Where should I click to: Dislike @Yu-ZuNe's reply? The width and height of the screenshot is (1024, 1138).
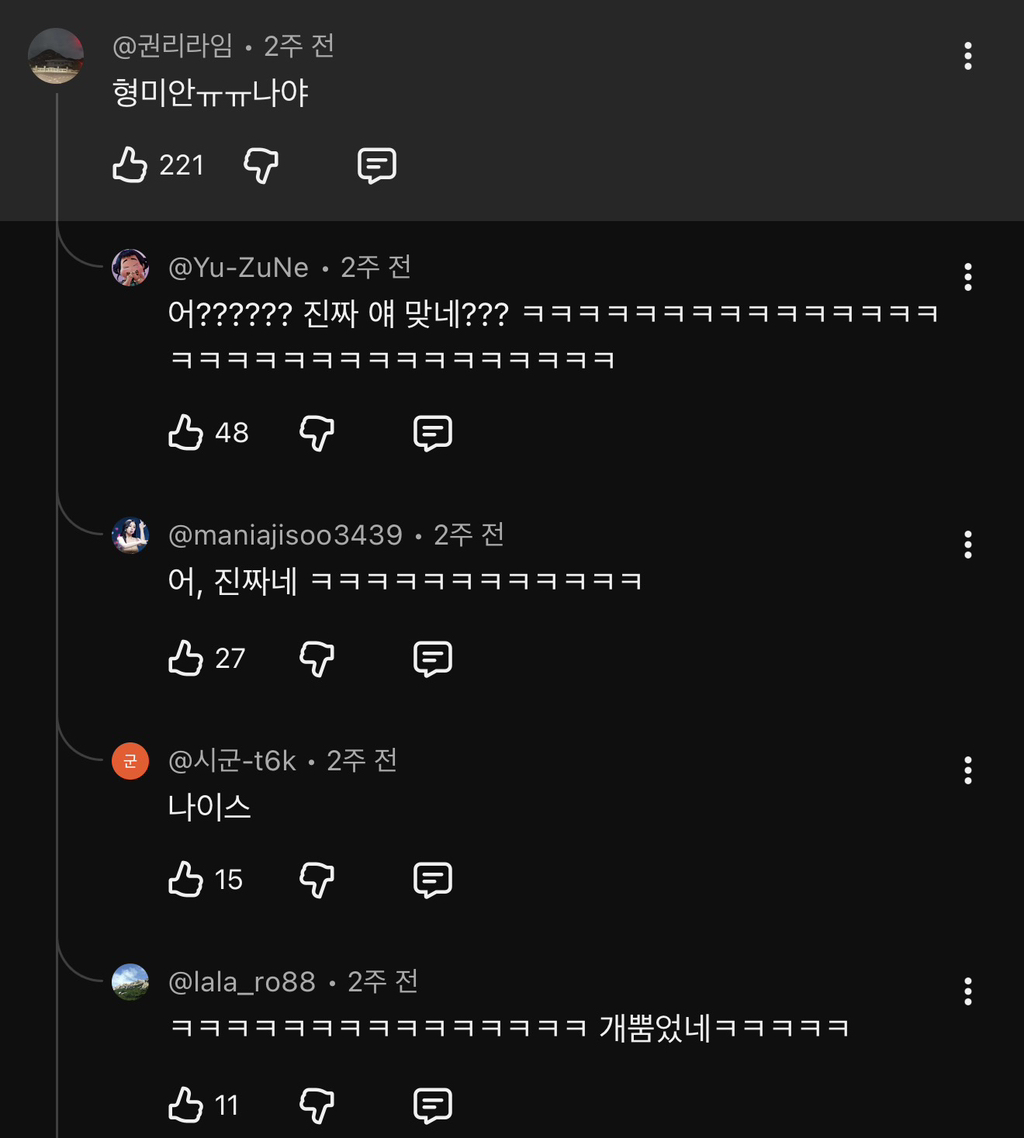click(x=317, y=433)
